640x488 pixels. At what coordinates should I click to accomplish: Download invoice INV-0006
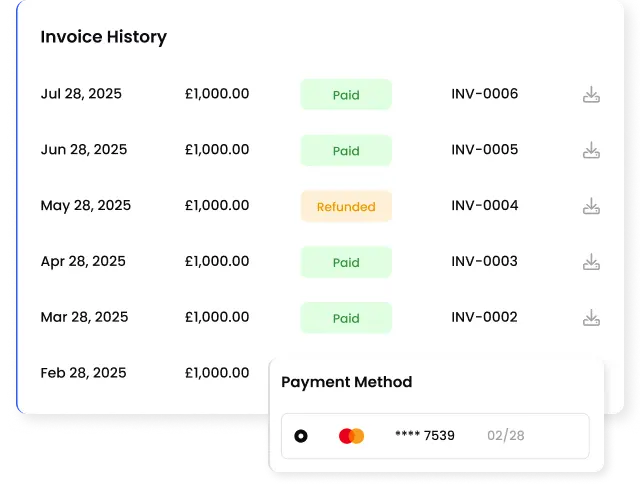[591, 95]
